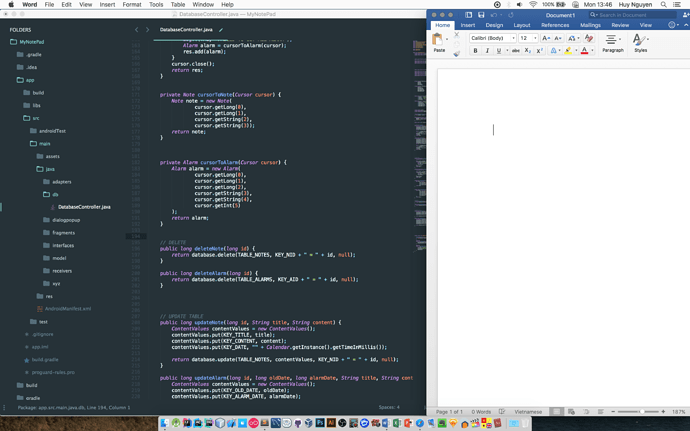The width and height of the screenshot is (690, 431).
Task: Click the yellow text highlight color button
Action: pyautogui.click(x=568, y=51)
